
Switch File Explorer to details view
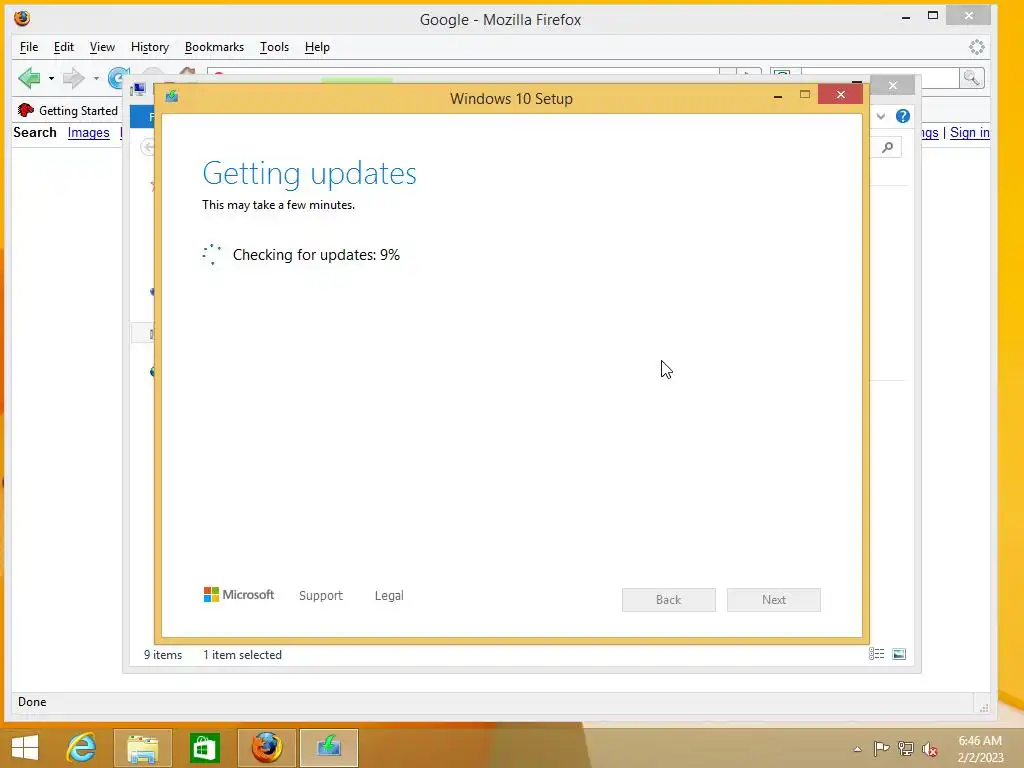pyautogui.click(x=876, y=654)
